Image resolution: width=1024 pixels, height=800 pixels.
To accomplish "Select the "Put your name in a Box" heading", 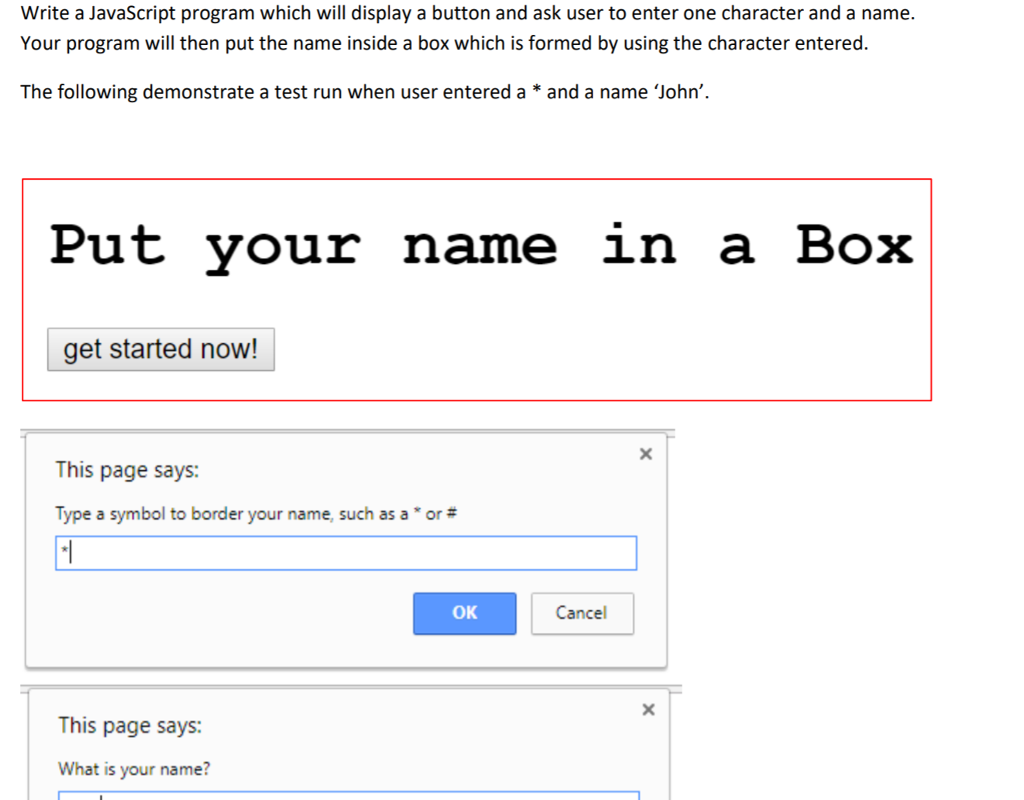I will [482, 244].
